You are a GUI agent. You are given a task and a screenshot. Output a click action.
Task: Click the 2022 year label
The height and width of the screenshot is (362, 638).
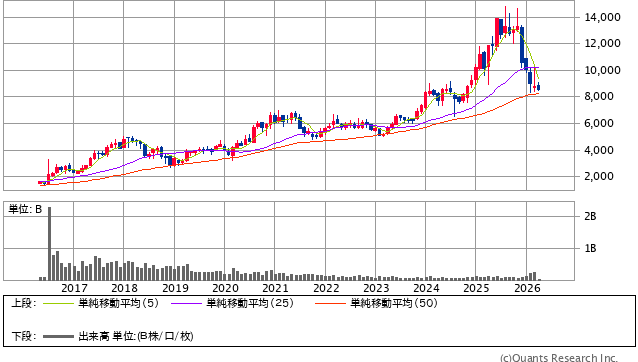click(x=326, y=288)
